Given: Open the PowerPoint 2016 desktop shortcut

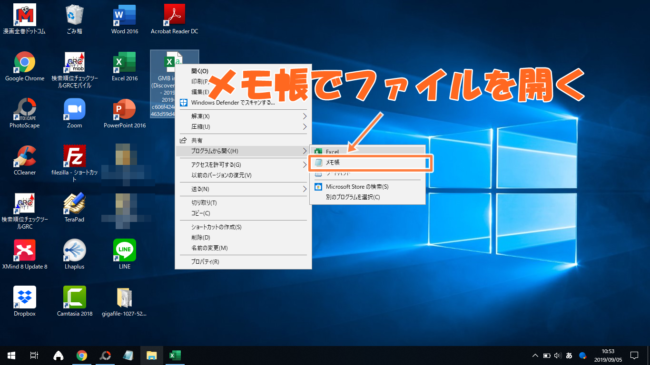Looking at the screenshot, I should click(124, 113).
